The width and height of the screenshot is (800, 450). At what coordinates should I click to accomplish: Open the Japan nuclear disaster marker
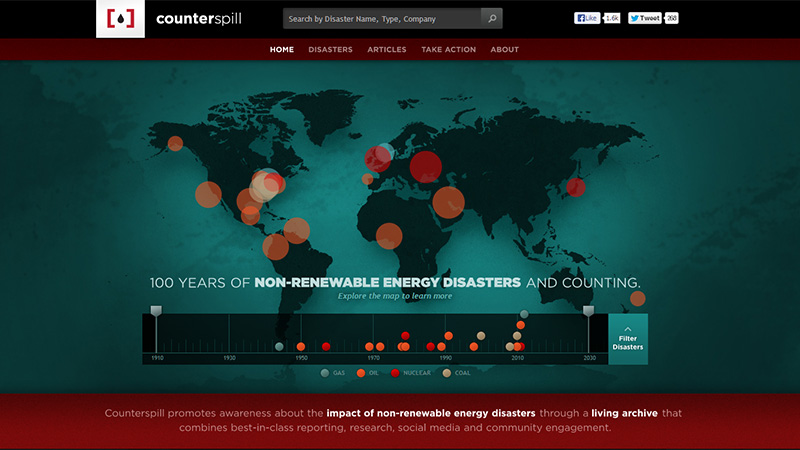point(576,187)
